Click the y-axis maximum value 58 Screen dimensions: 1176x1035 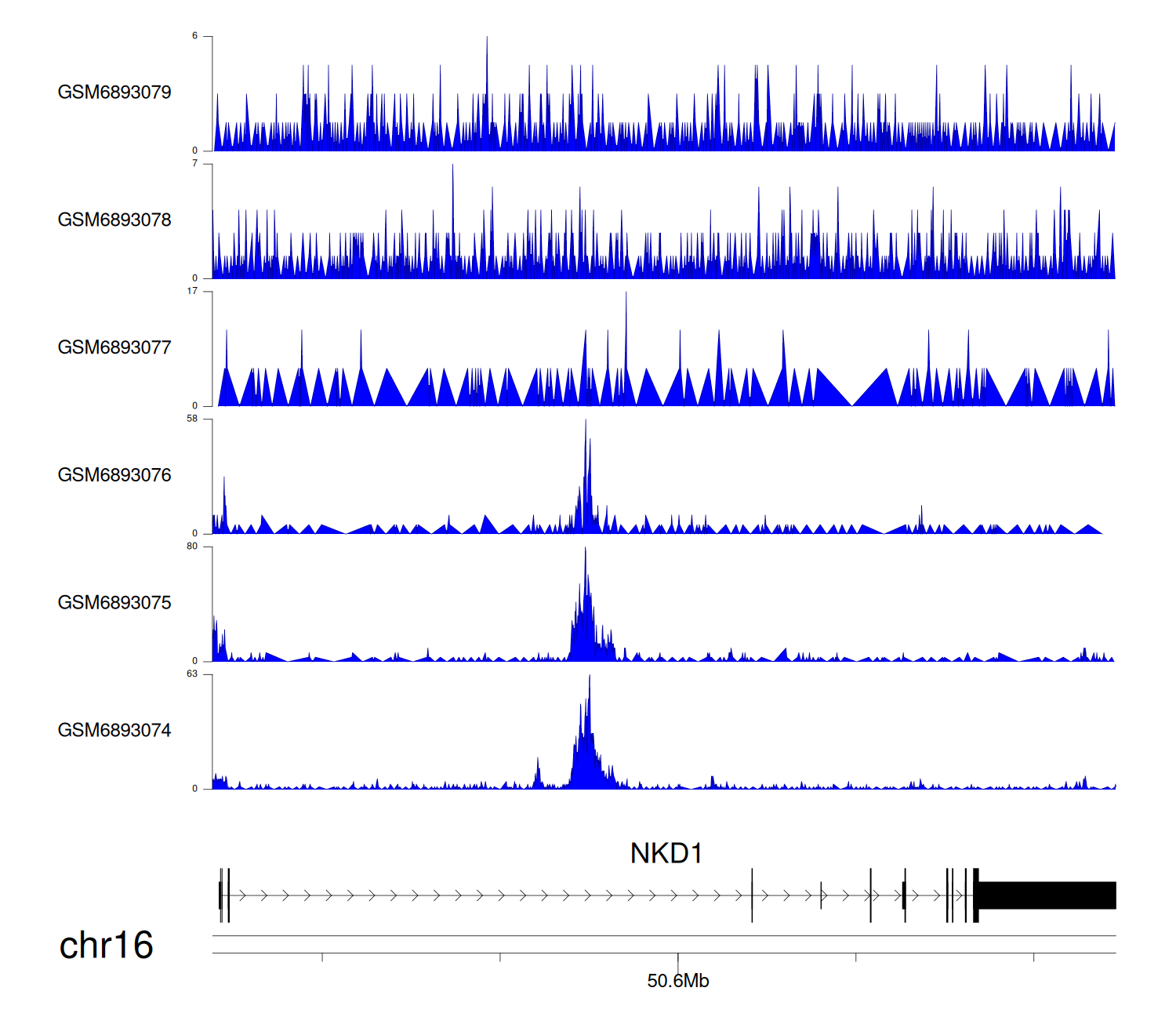coord(192,419)
